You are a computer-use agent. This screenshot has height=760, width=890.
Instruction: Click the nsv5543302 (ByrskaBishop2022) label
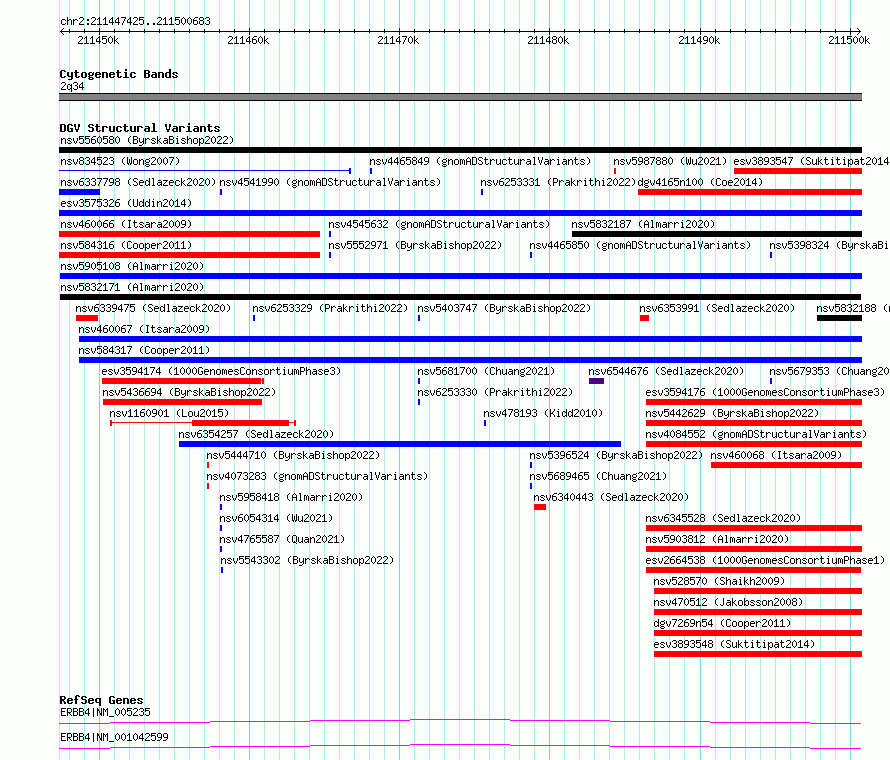tap(307, 560)
